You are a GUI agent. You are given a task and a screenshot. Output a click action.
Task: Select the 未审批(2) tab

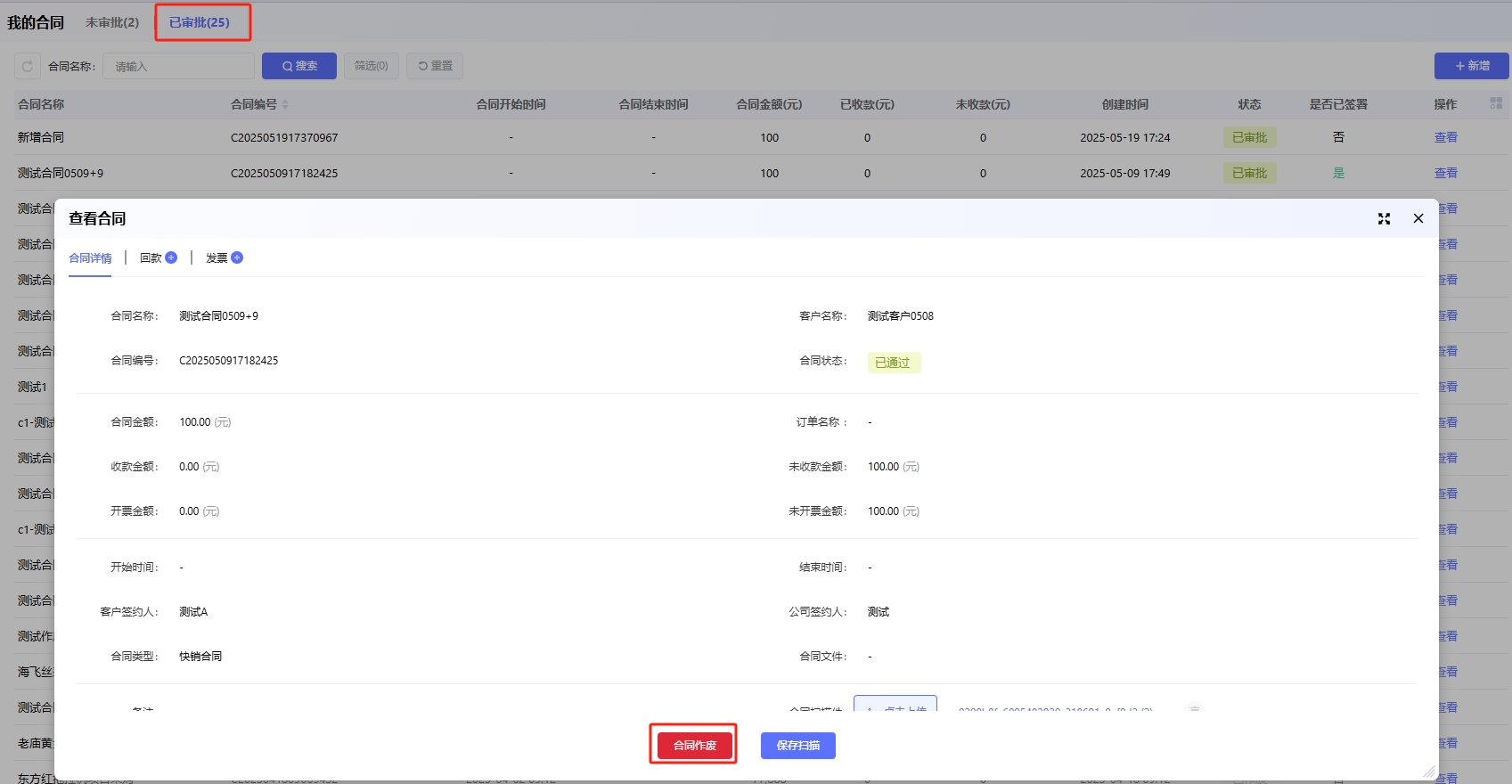(112, 22)
